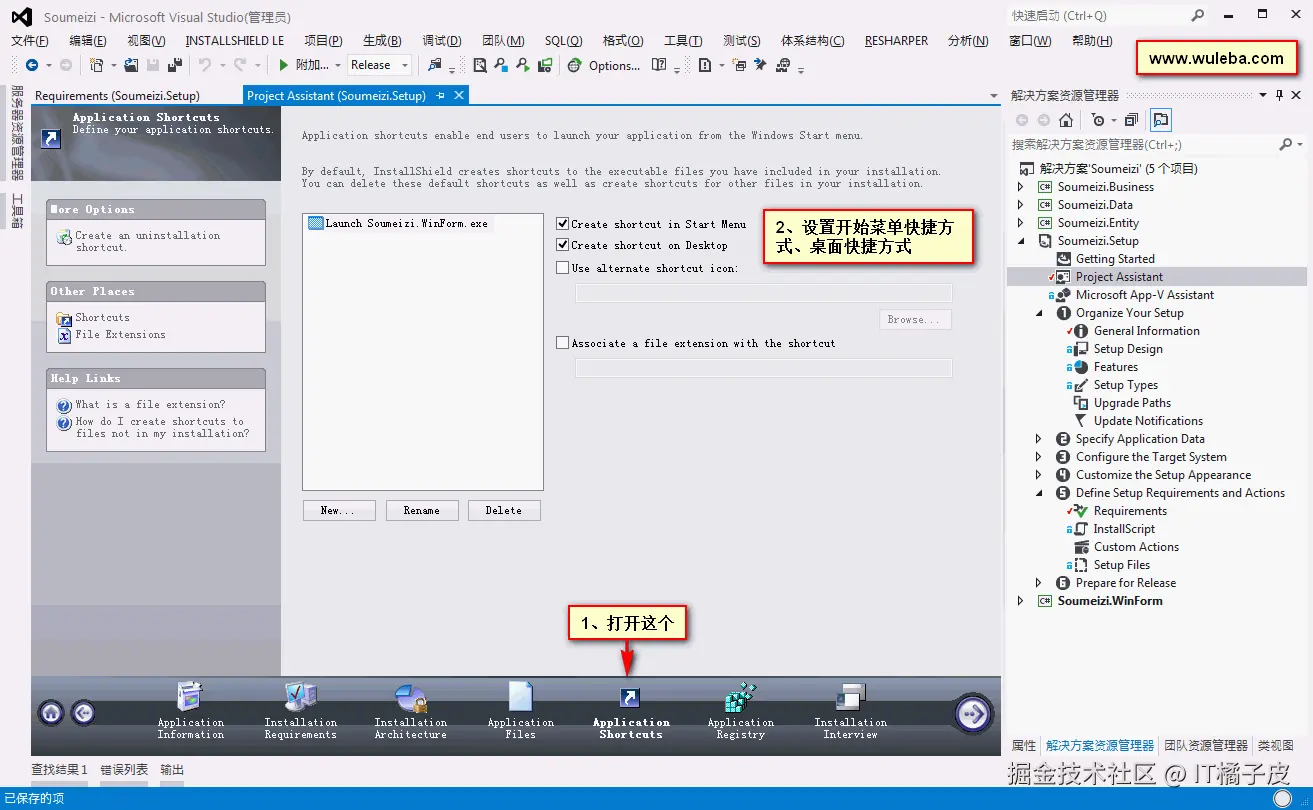Enable Use alternate shortcut icon
This screenshot has height=810, width=1313.
tap(562, 266)
